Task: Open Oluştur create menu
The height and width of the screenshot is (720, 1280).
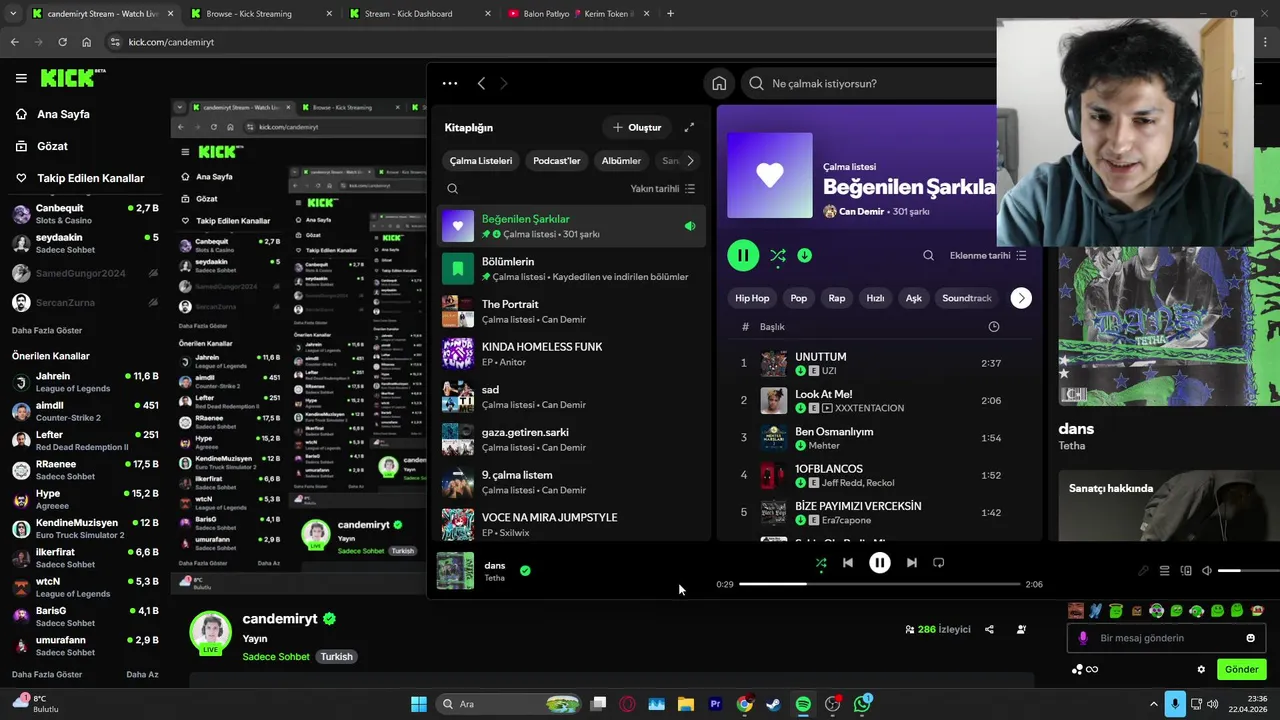Action: (637, 128)
